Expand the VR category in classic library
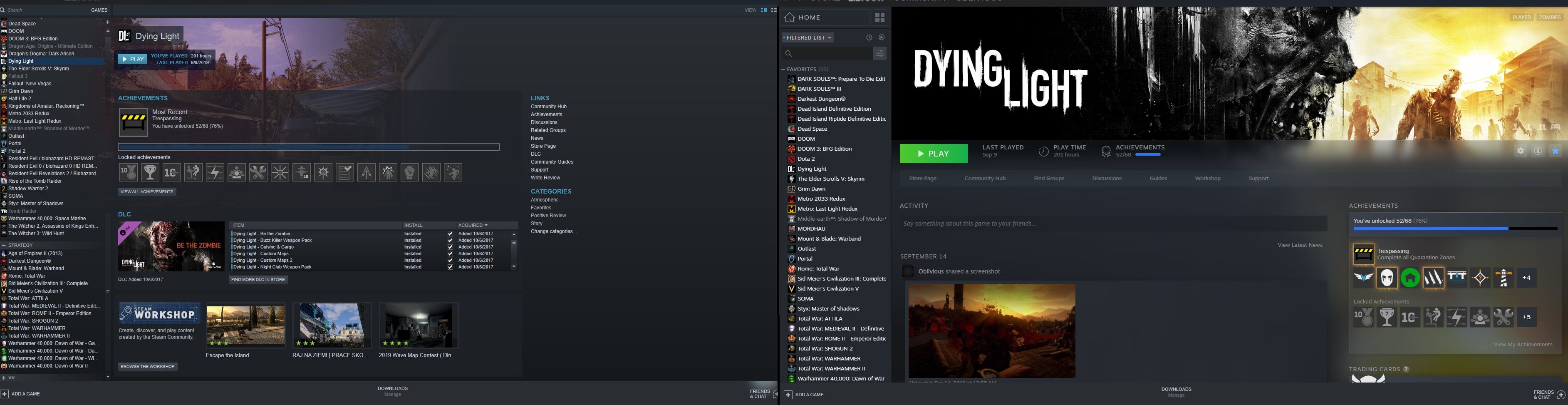This screenshot has height=405, width=1568. coord(4,378)
